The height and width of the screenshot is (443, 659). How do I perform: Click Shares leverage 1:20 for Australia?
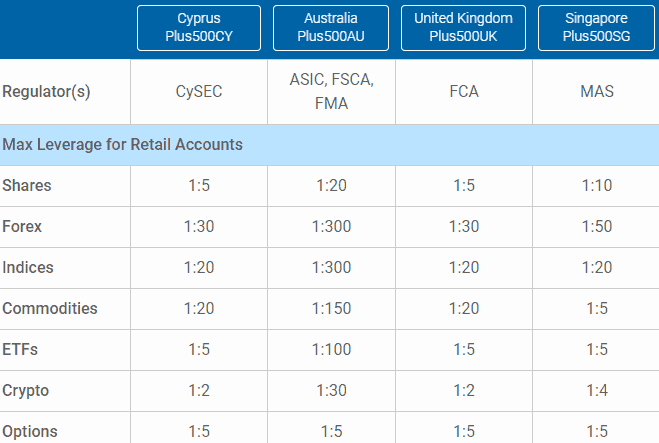331,185
